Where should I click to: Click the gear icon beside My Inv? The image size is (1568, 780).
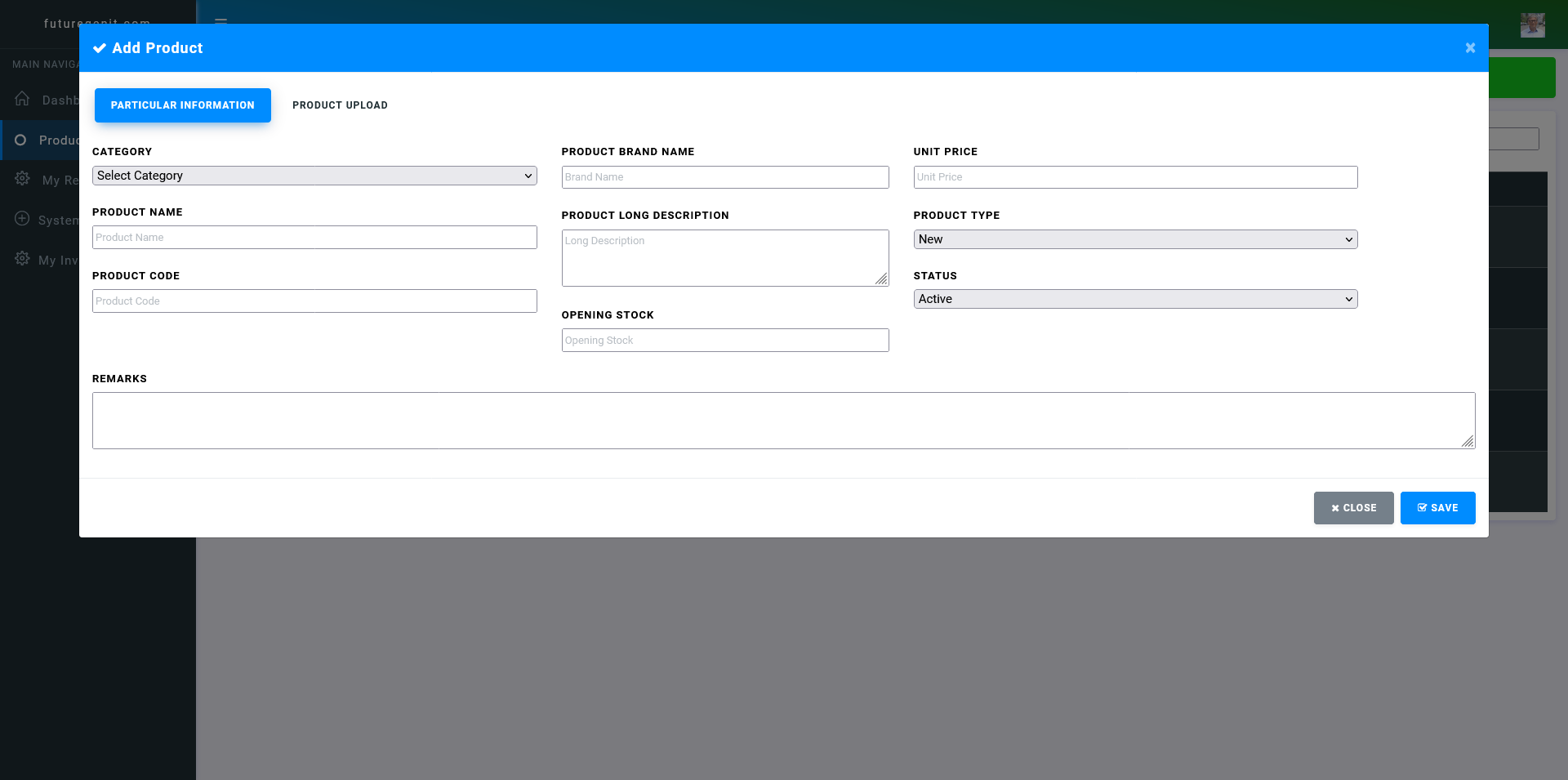pyautogui.click(x=22, y=259)
